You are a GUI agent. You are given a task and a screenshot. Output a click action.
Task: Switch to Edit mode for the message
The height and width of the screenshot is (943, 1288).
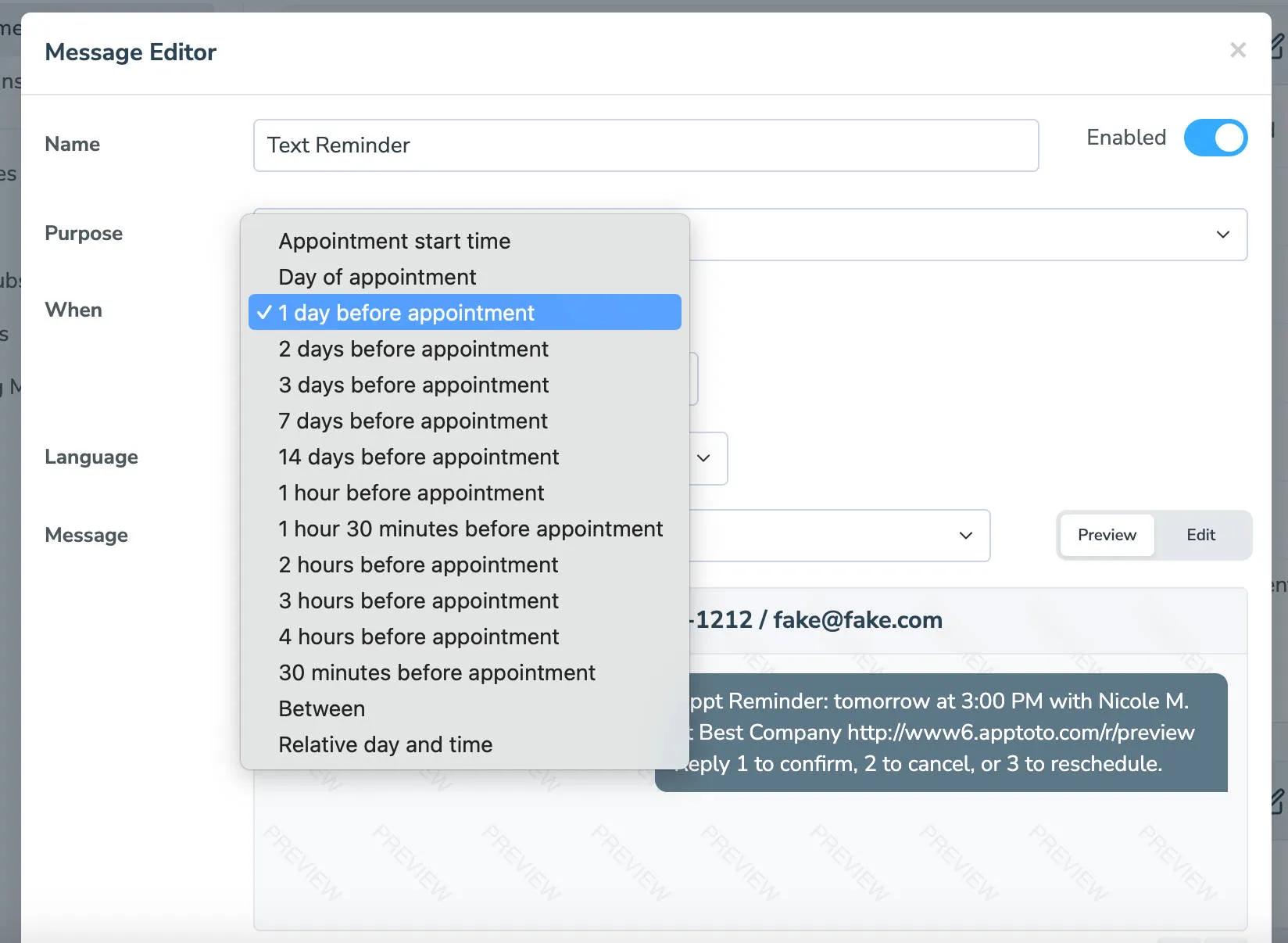click(1200, 535)
